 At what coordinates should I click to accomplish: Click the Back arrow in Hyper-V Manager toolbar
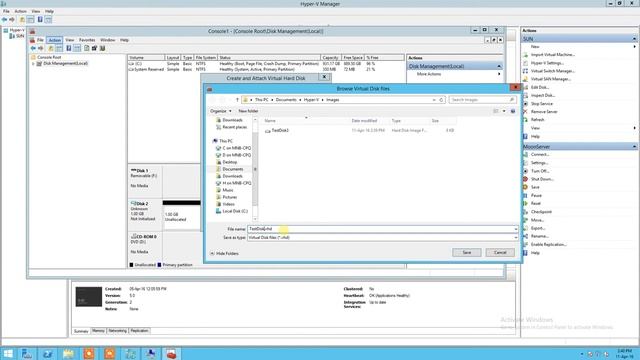click(x=4, y=20)
